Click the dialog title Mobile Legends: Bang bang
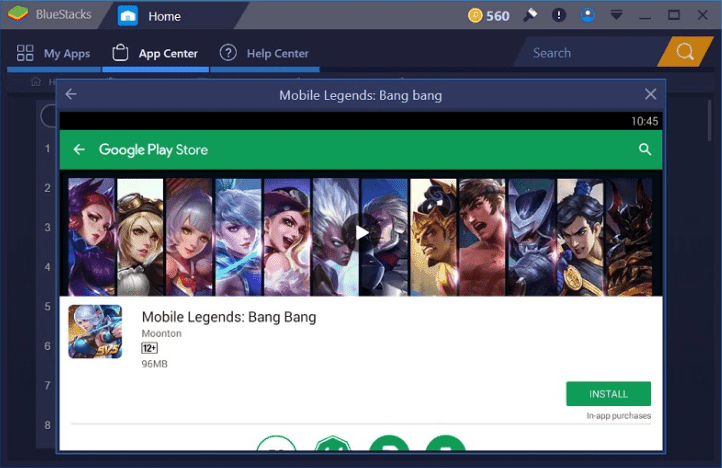The height and width of the screenshot is (468, 722). (x=361, y=95)
